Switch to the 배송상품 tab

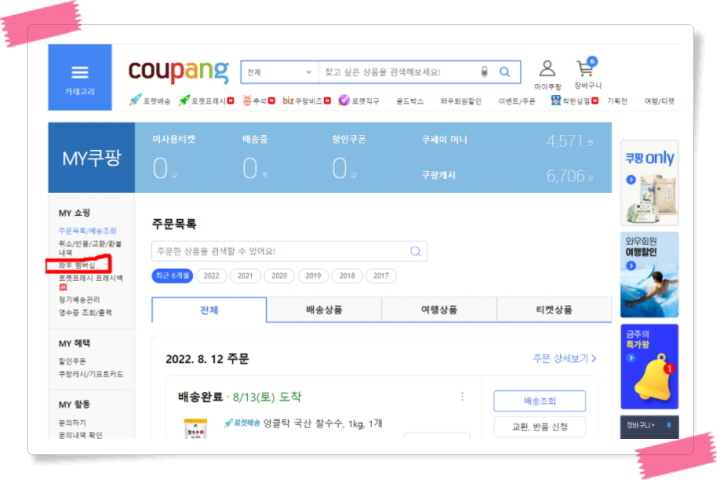(x=324, y=310)
